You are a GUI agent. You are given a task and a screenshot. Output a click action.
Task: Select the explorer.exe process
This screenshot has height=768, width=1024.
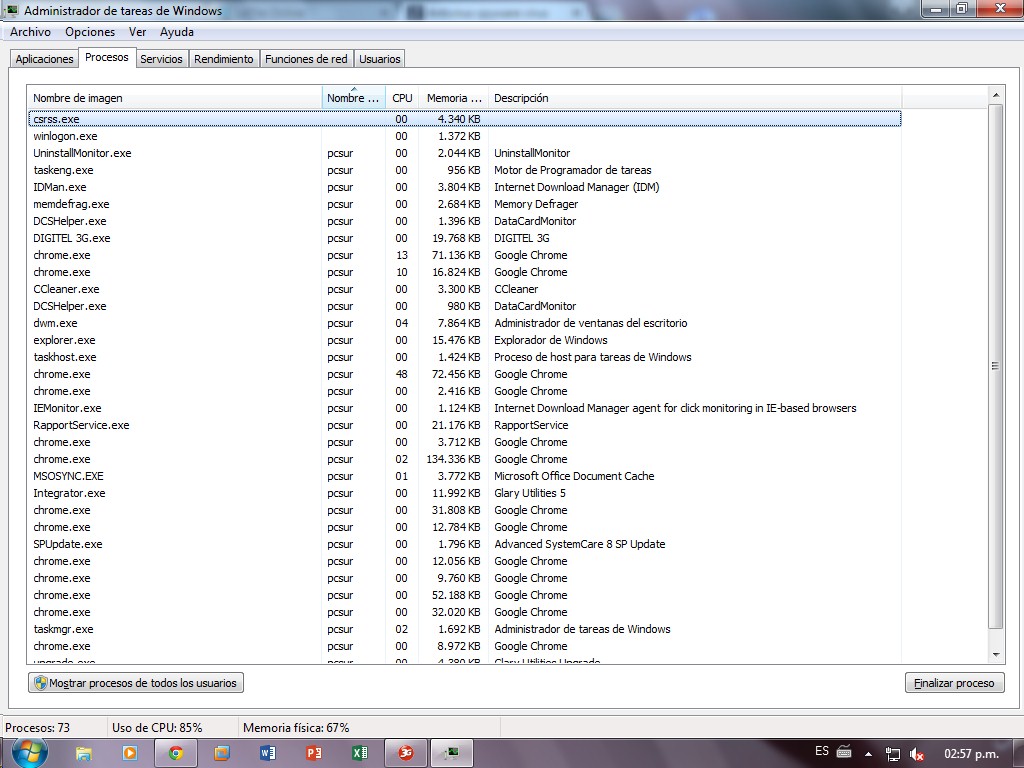coord(464,340)
